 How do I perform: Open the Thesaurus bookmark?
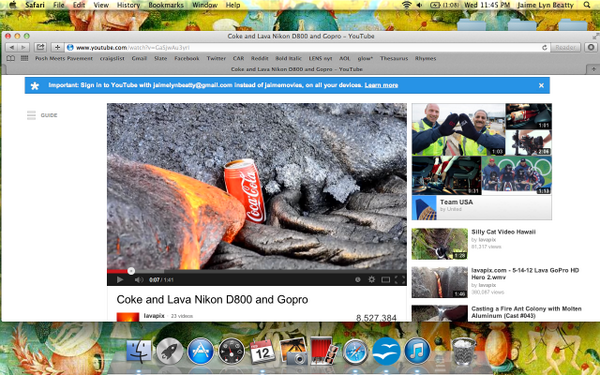point(394,59)
